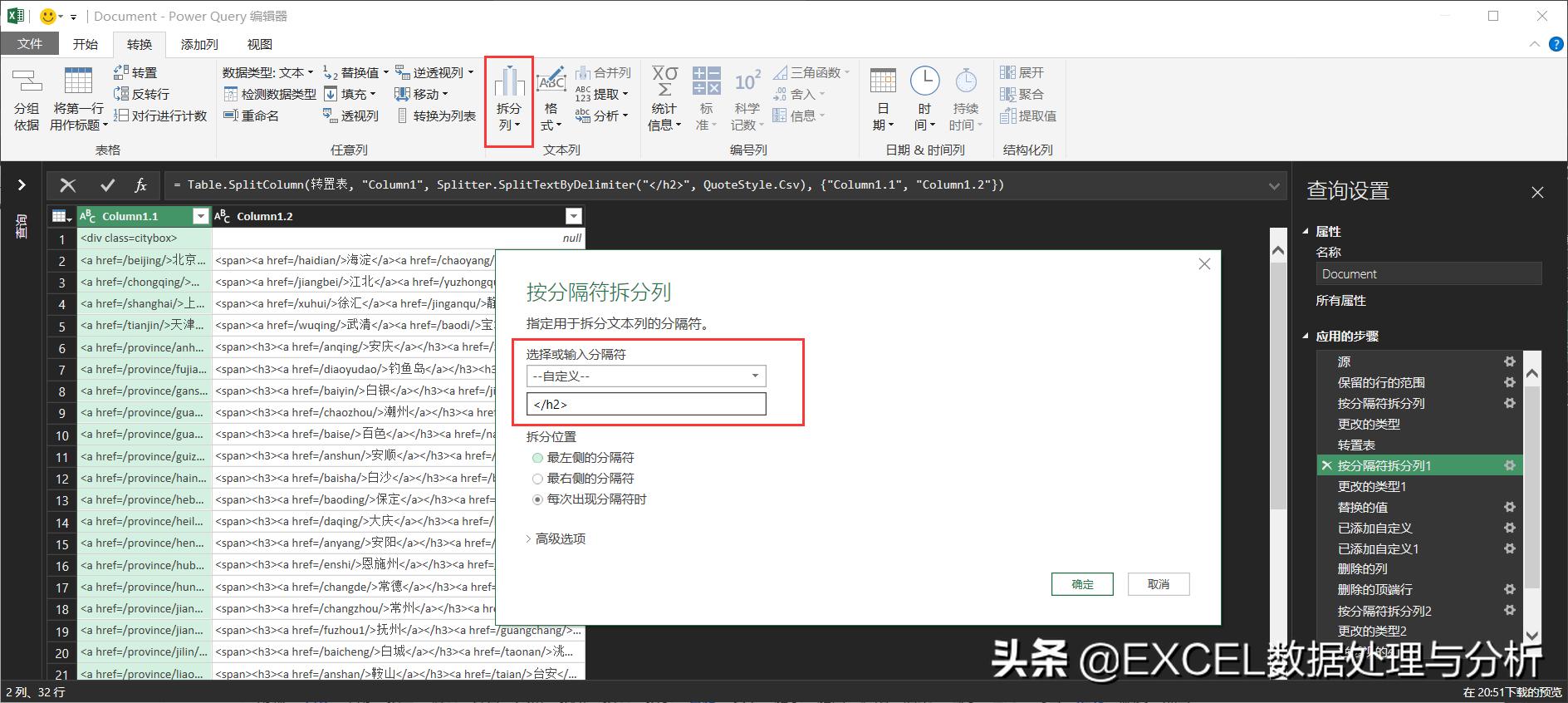Open settings gear for the 源 step
The image size is (1568, 703).
[1510, 361]
